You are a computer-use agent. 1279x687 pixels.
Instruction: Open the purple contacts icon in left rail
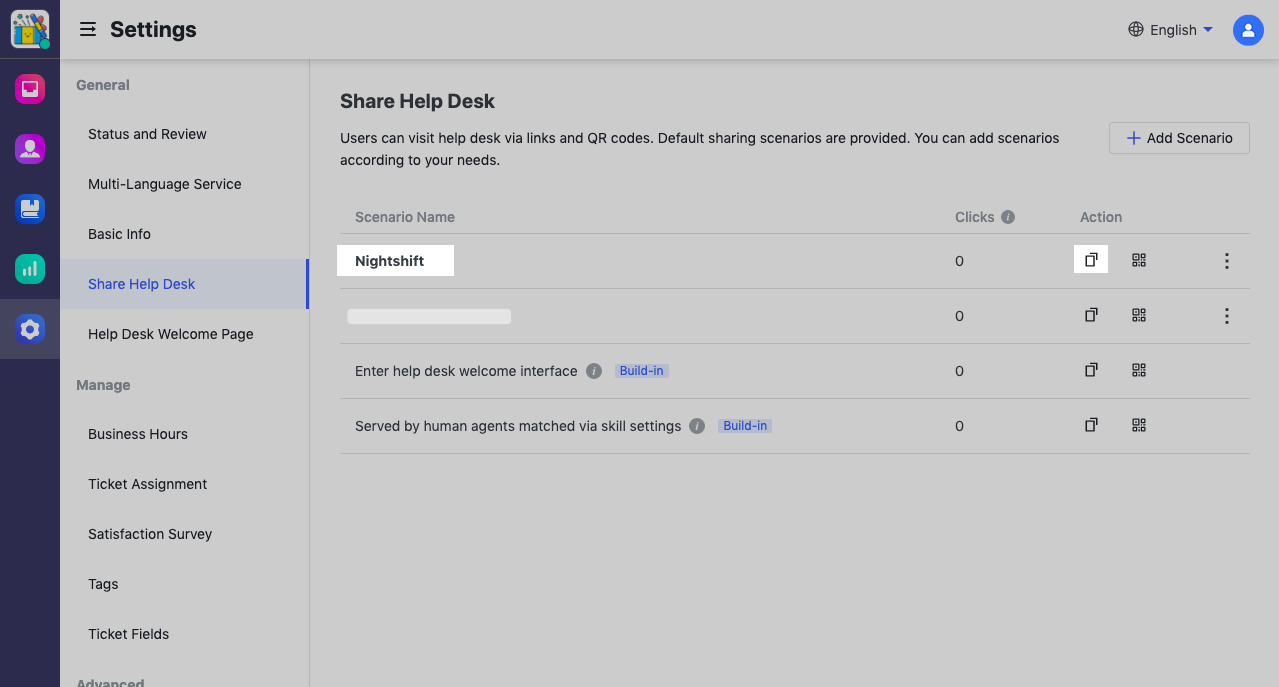pos(30,149)
